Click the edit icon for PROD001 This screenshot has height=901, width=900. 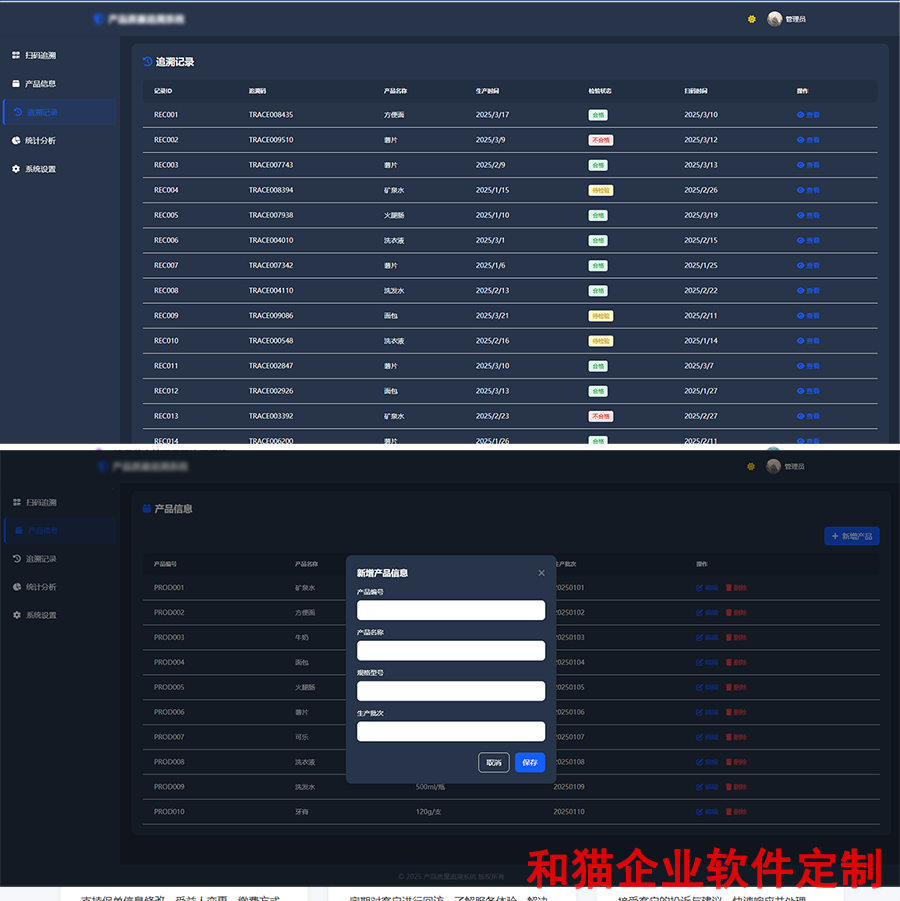[700, 588]
